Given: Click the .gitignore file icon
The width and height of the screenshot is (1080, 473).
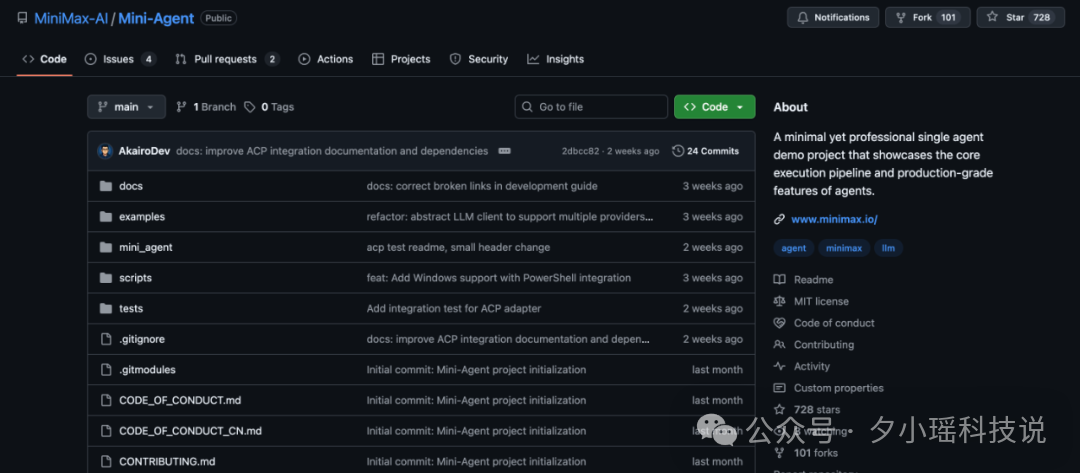Looking at the screenshot, I should (105, 339).
